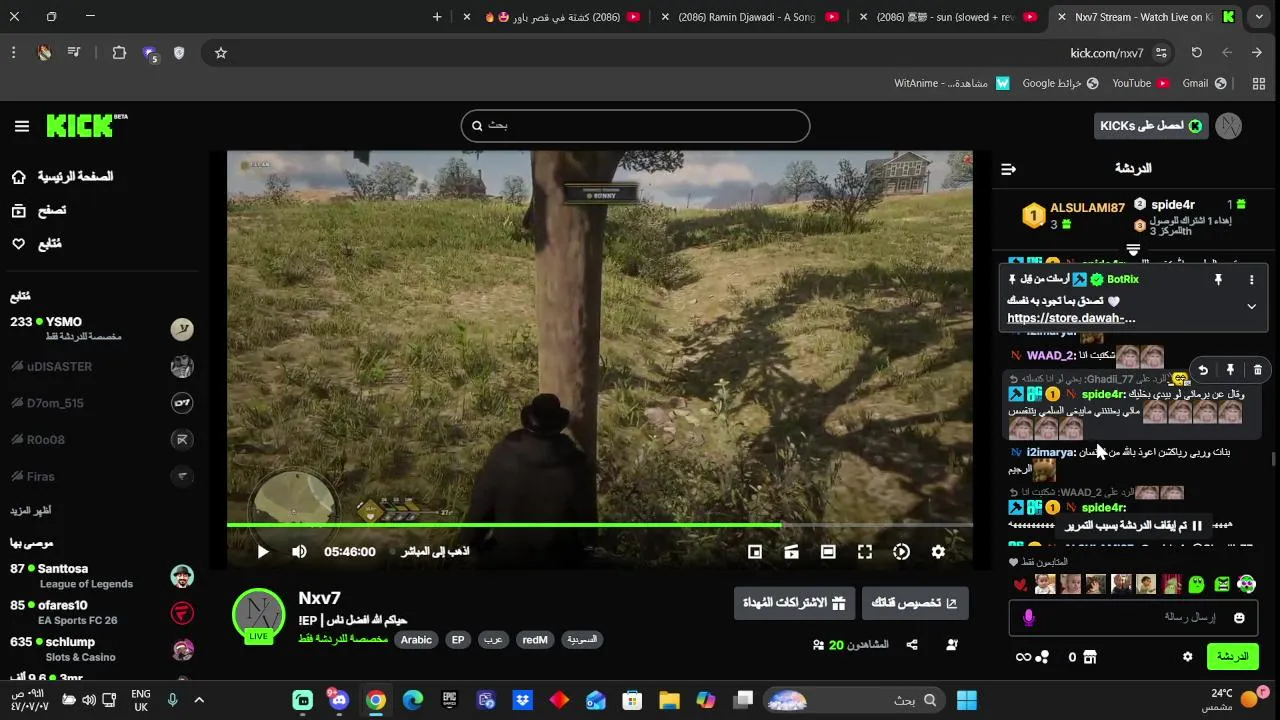Select the Arabic tag
Screen dimensions: 1280x720
pyautogui.click(x=416, y=640)
